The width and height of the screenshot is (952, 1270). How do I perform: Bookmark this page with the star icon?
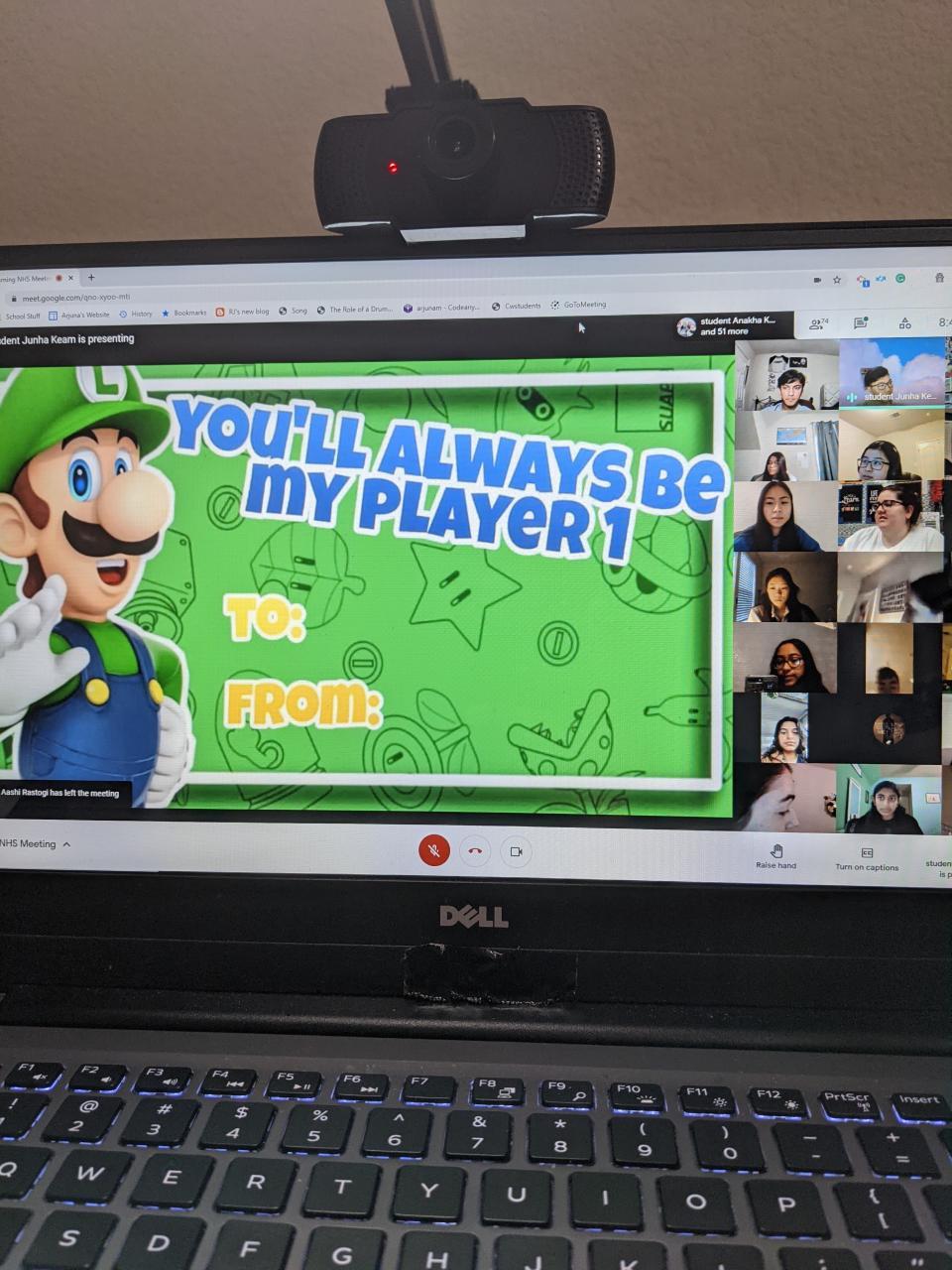tap(837, 280)
